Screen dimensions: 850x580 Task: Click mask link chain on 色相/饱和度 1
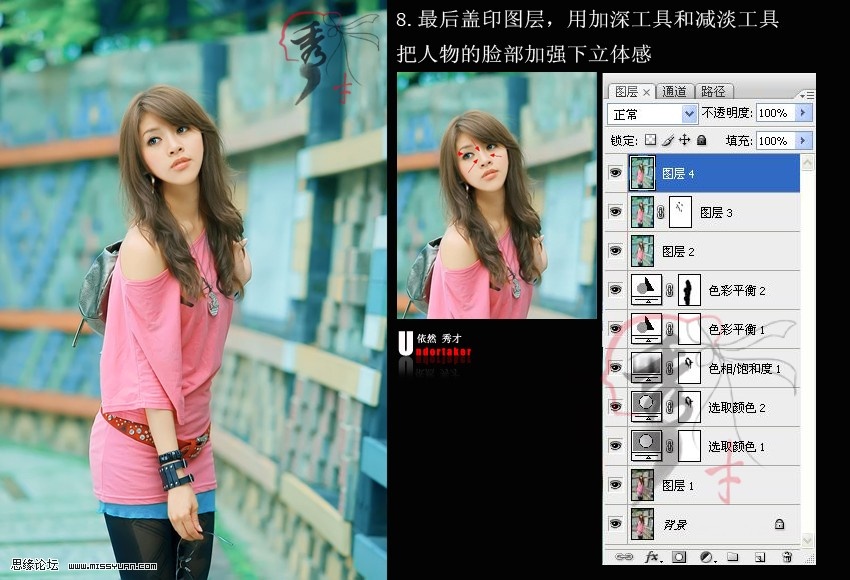670,368
